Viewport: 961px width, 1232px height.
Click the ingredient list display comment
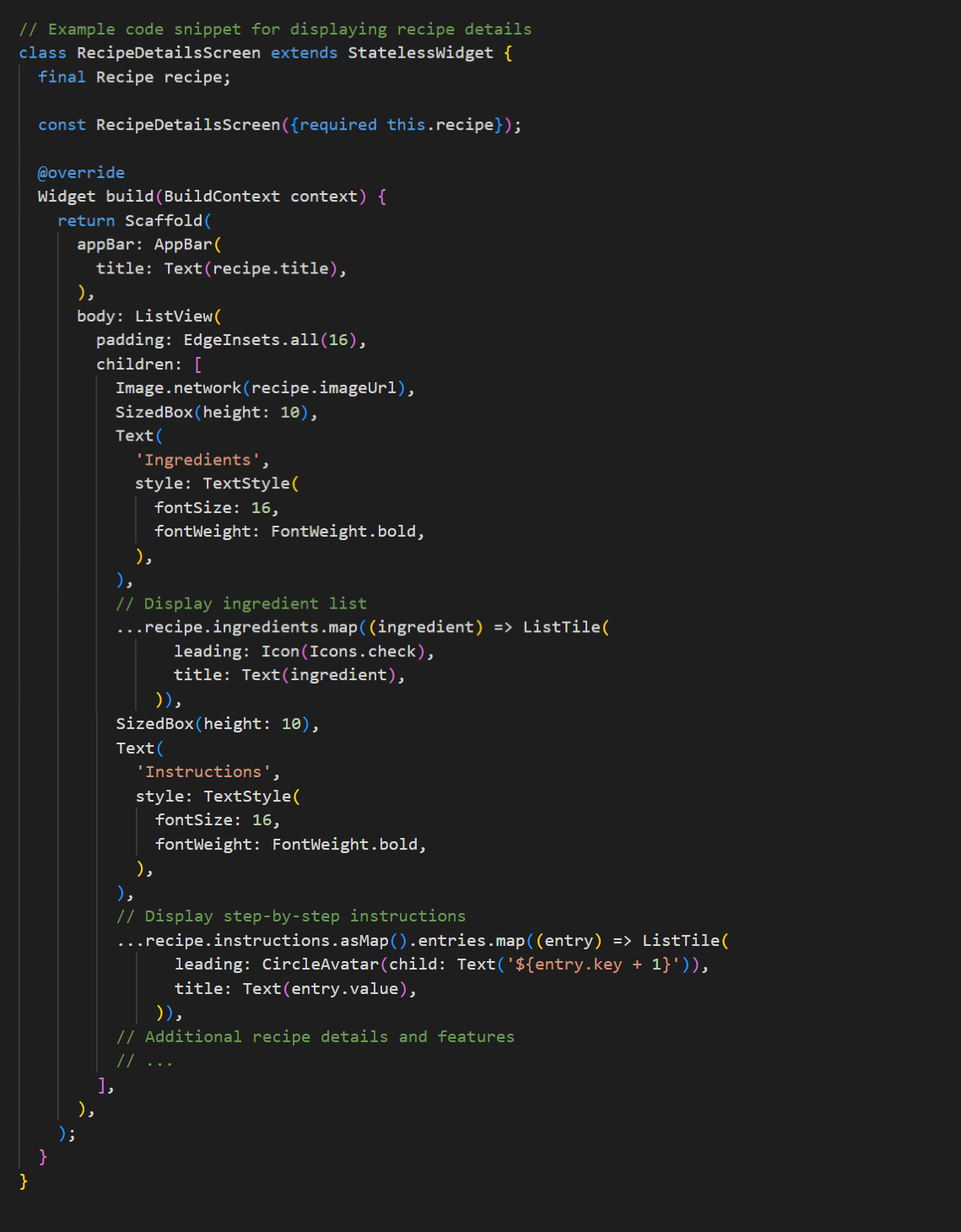(x=241, y=603)
